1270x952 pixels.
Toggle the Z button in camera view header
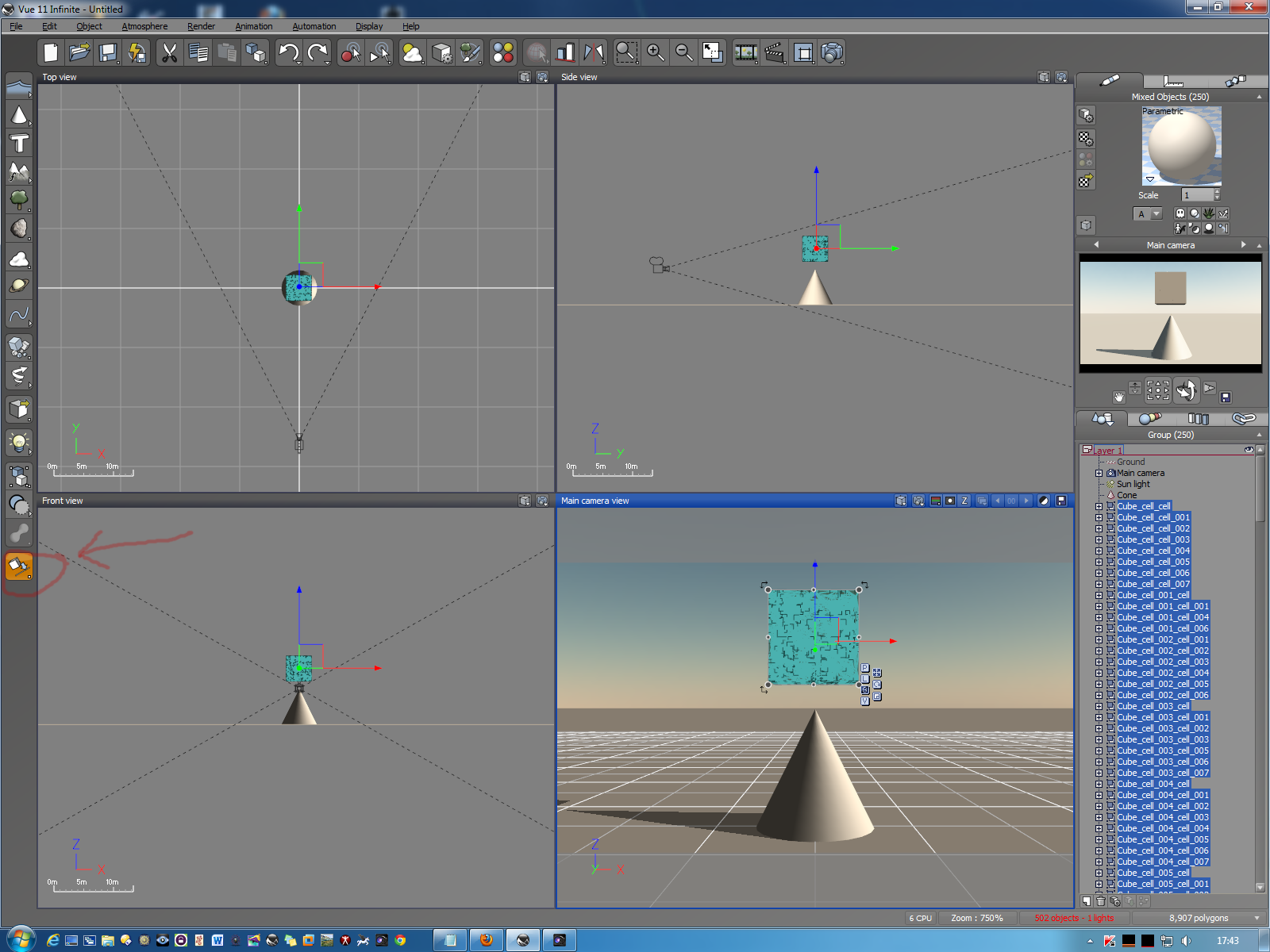point(964,501)
